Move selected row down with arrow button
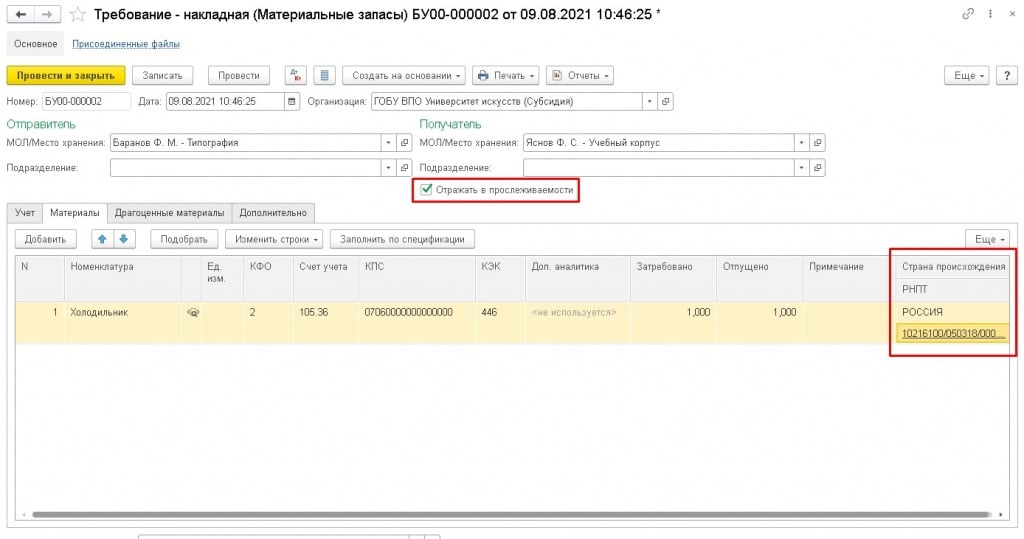The width and height of the screenshot is (1024, 539). 123,239
